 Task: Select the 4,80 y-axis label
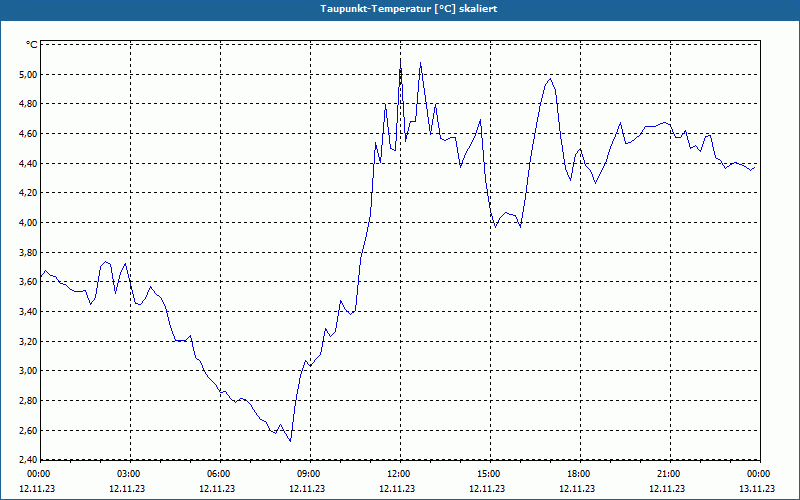point(29,104)
